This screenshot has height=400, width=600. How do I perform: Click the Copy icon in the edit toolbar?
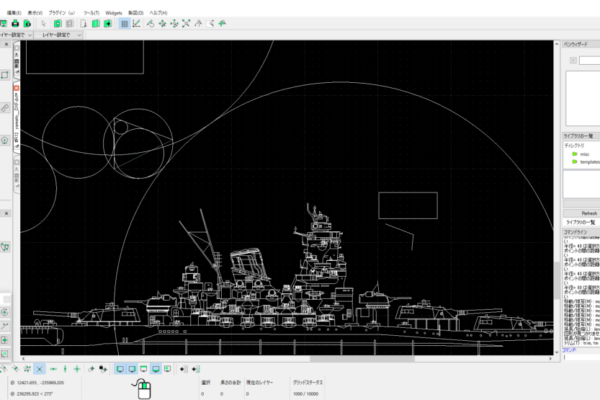96,24
